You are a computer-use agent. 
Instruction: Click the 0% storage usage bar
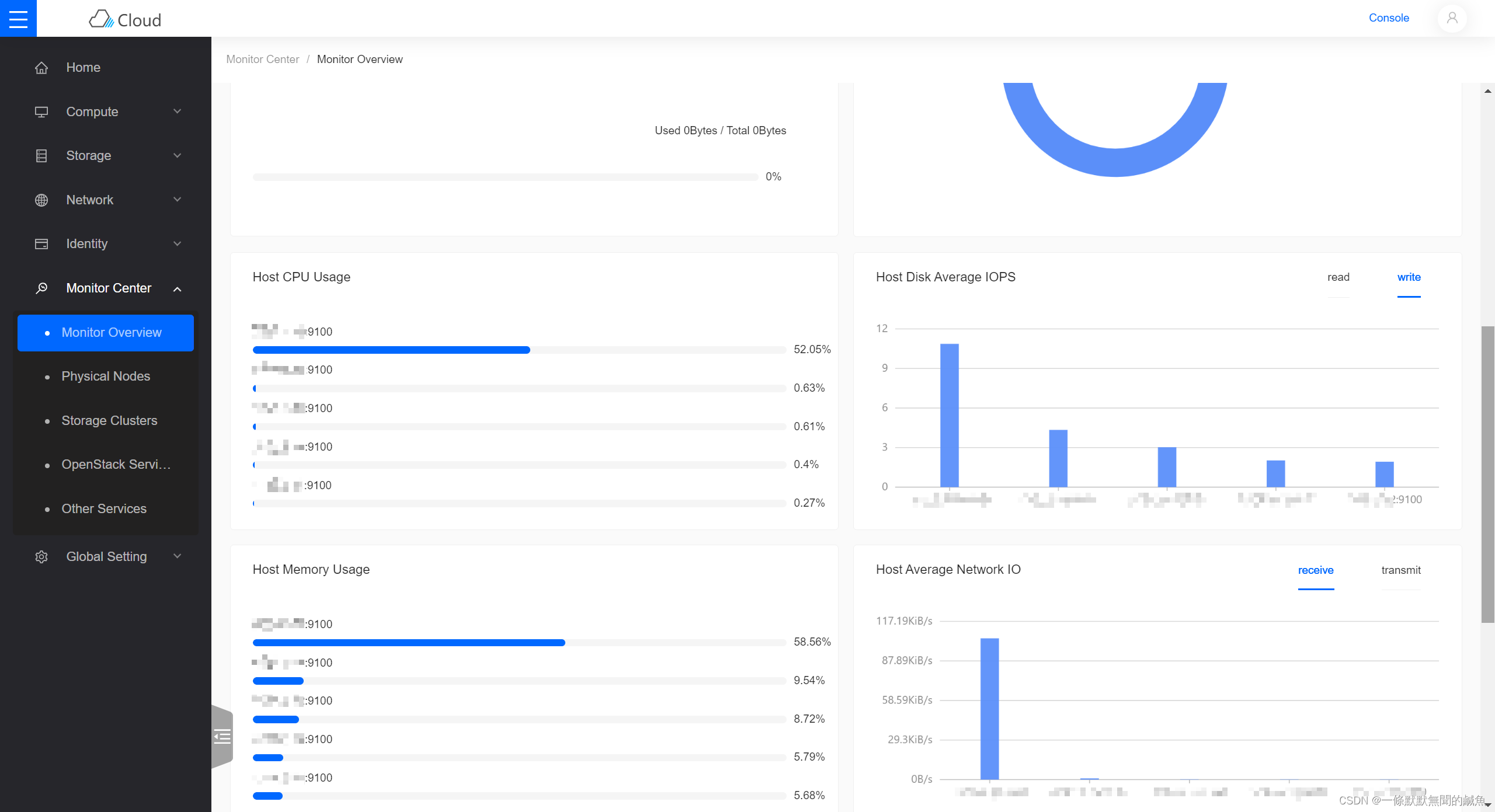click(505, 177)
